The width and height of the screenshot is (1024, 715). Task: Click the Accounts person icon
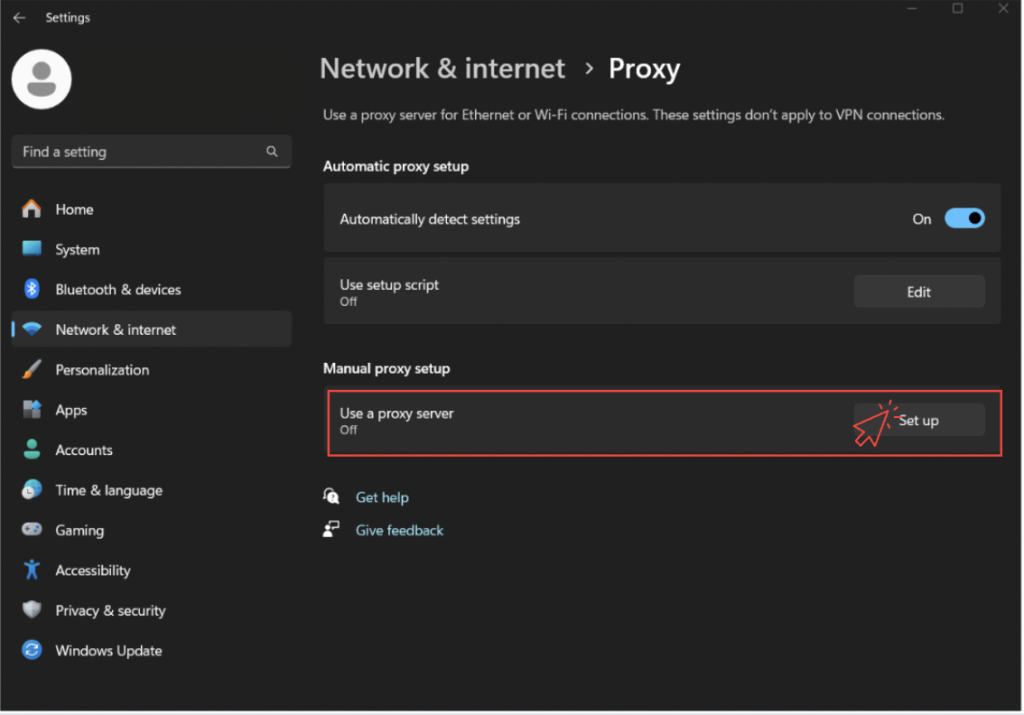click(x=32, y=450)
